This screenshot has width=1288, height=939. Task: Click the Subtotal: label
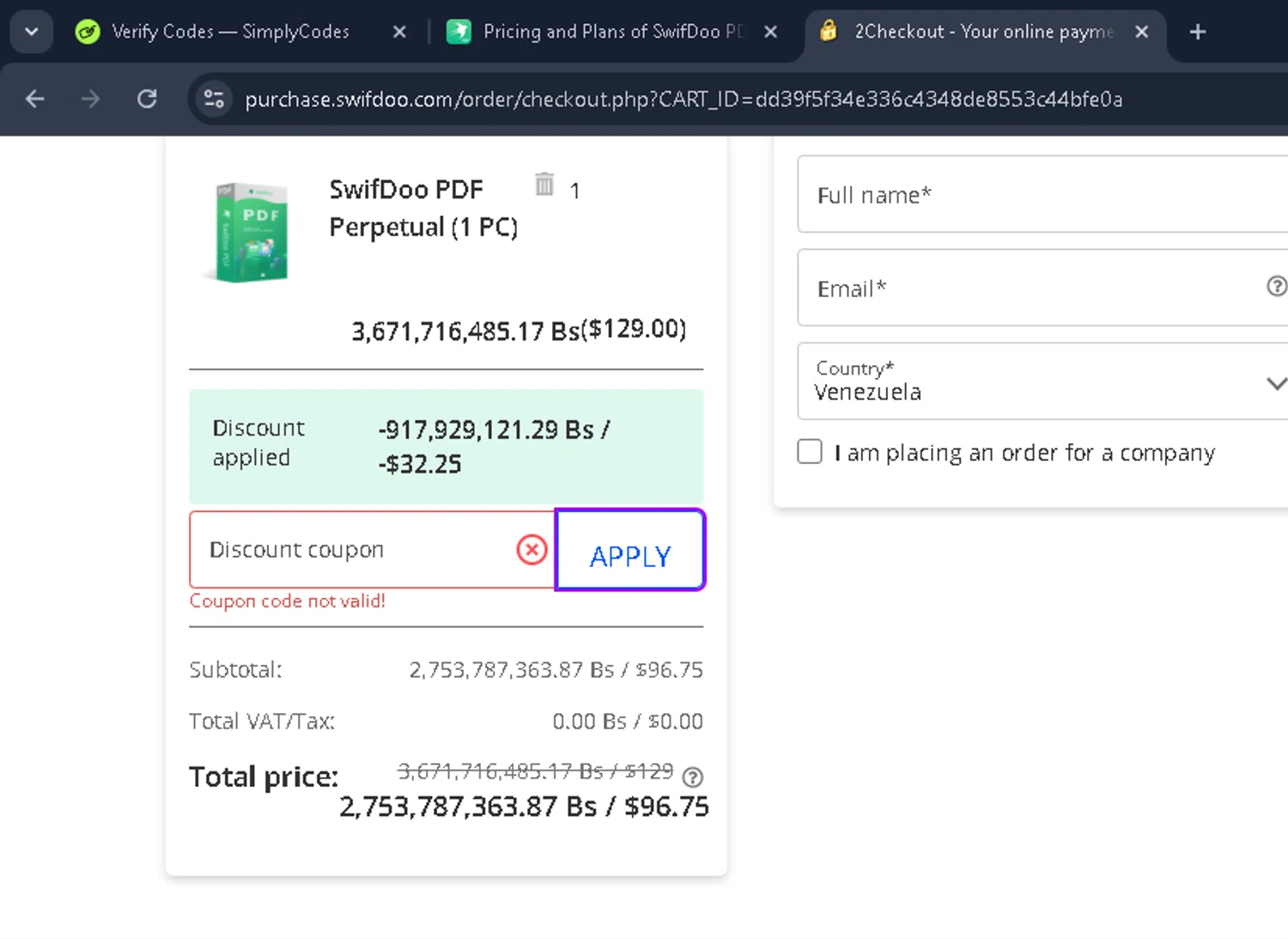click(x=235, y=670)
